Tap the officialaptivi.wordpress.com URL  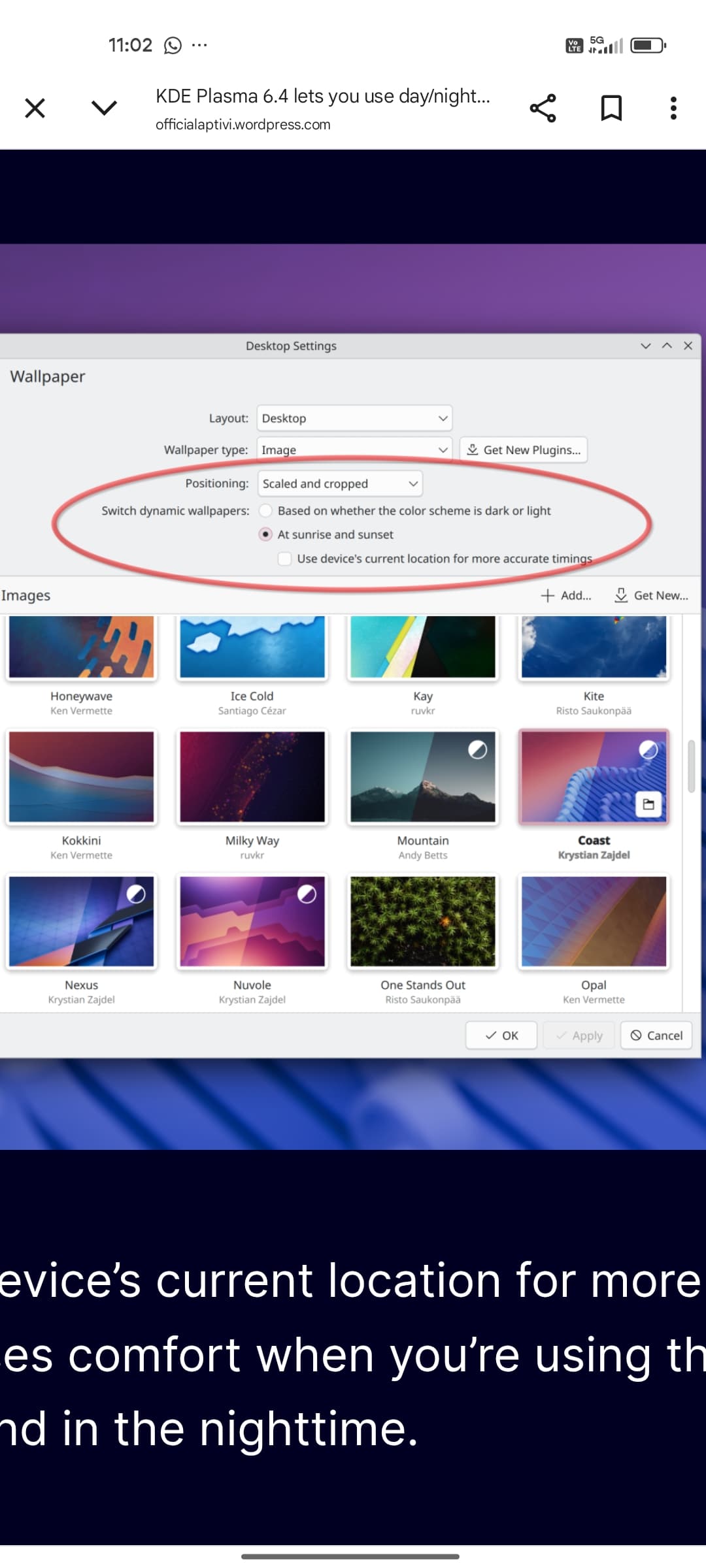pyautogui.click(x=243, y=124)
